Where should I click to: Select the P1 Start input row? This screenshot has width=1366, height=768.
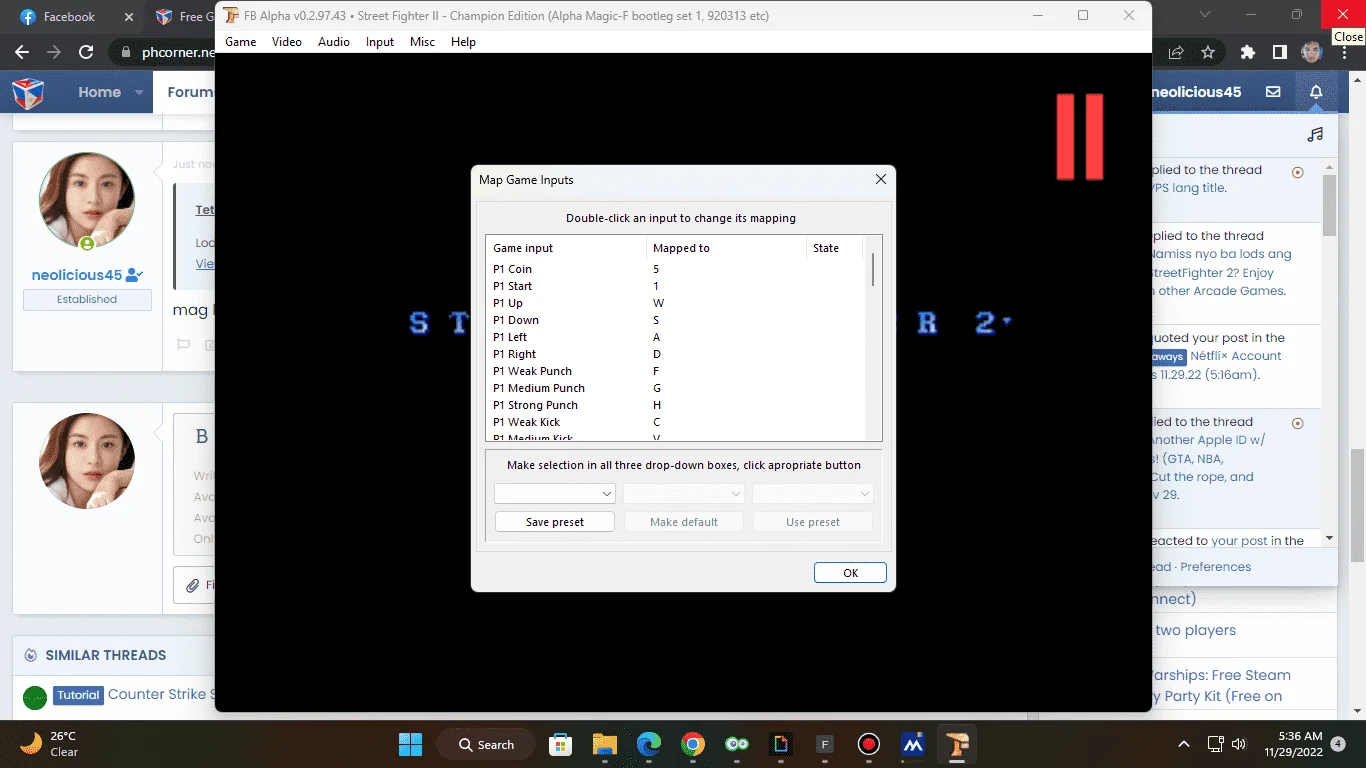(674, 286)
